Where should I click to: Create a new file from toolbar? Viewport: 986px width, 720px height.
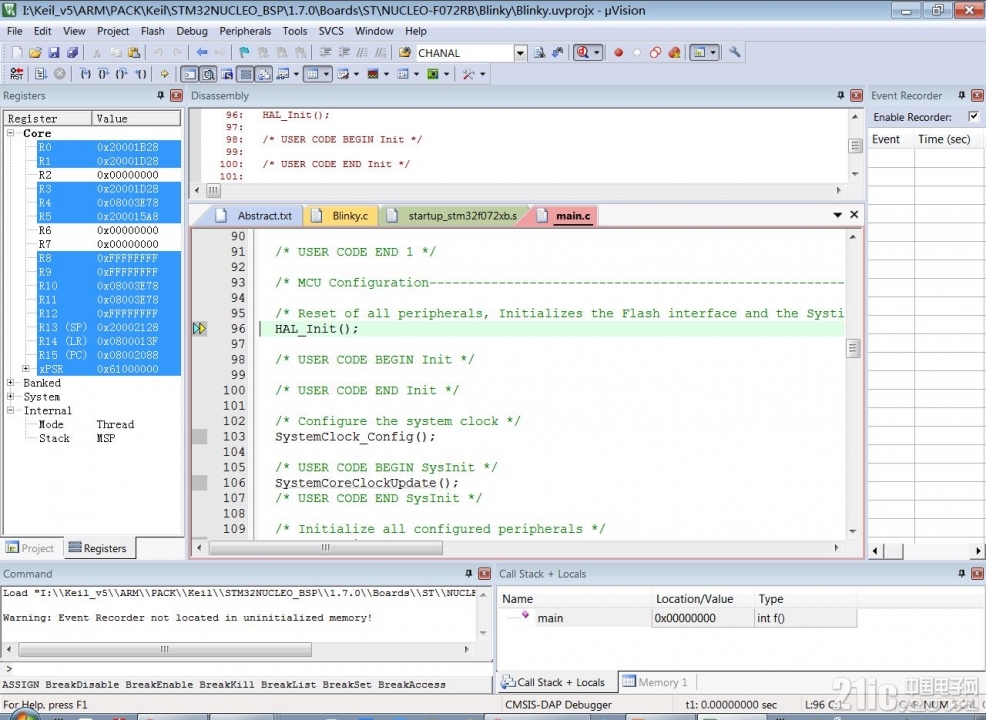coord(17,53)
